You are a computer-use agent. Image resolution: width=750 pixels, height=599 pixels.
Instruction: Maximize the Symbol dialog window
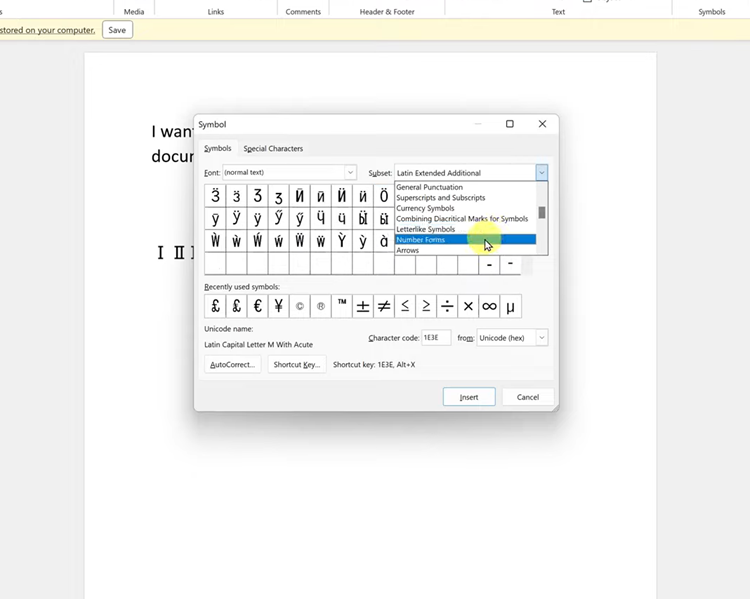click(510, 124)
